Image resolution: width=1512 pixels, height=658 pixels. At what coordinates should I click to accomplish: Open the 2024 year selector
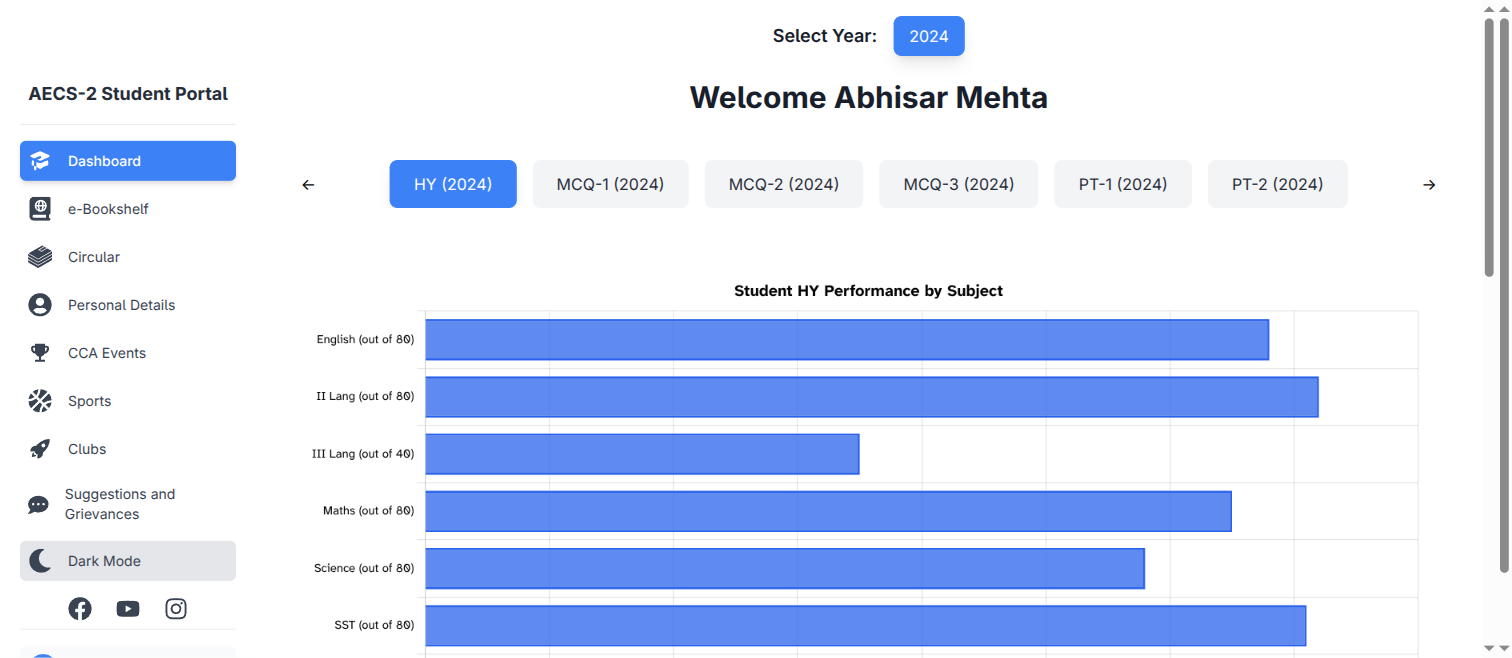(928, 36)
